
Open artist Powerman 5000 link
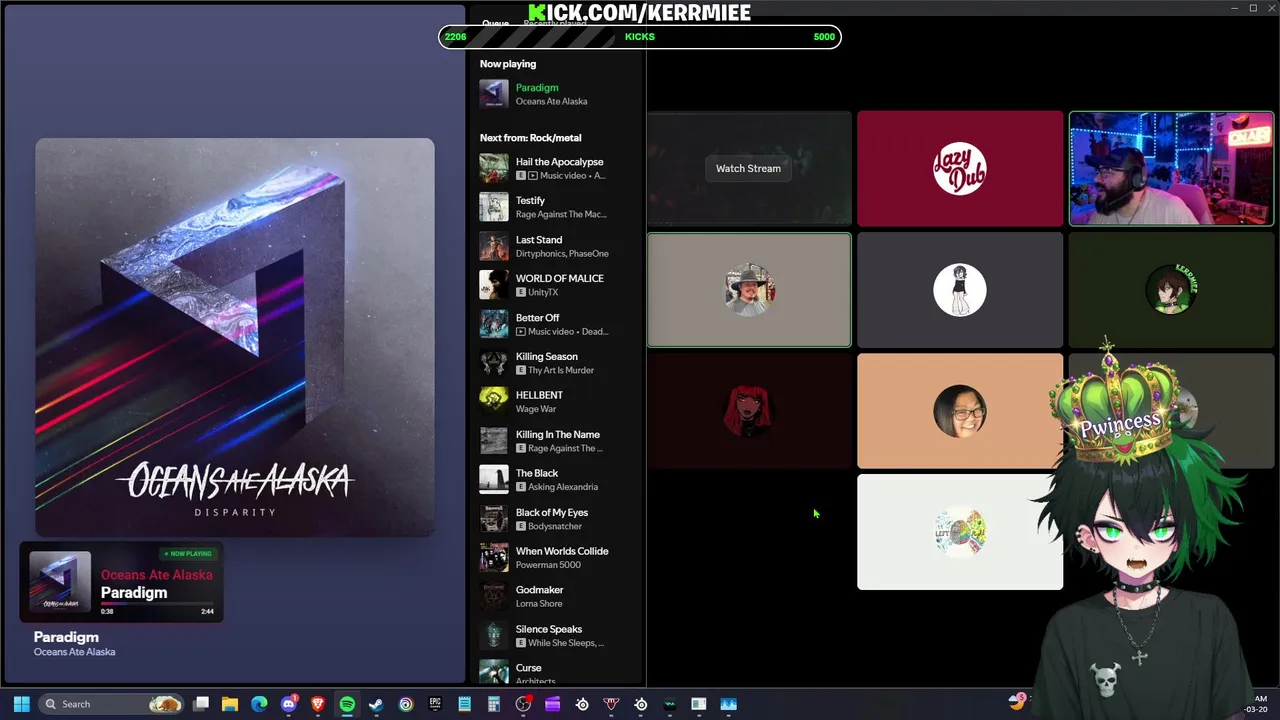point(548,565)
